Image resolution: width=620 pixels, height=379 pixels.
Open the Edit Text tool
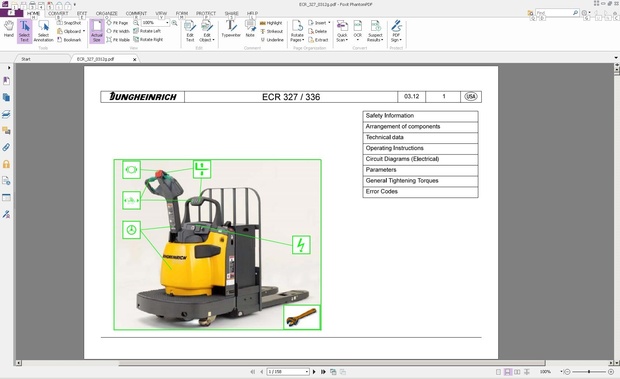tap(190, 31)
